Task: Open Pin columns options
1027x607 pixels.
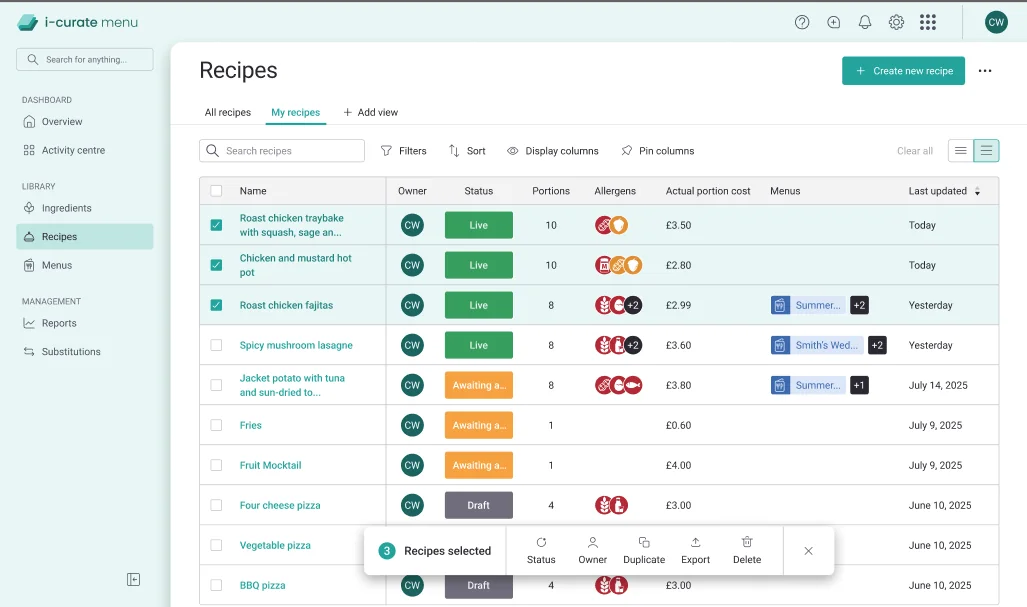Action: tap(658, 151)
